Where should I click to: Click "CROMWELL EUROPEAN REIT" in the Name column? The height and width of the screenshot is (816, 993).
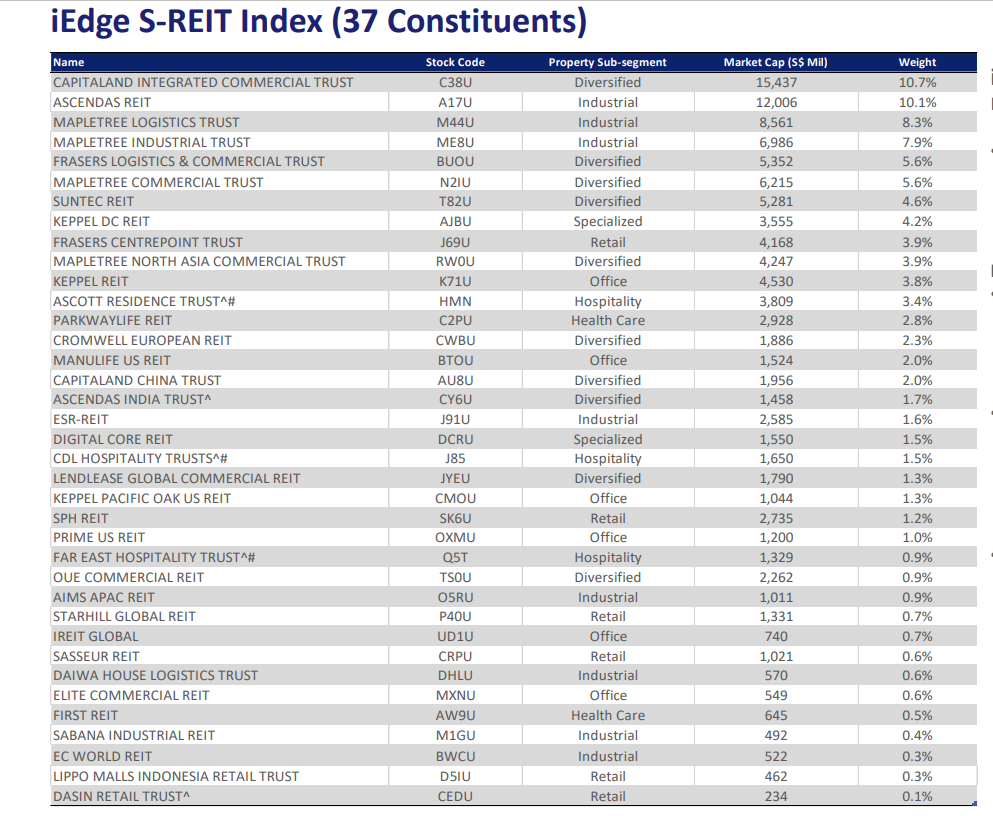pyautogui.click(x=142, y=341)
